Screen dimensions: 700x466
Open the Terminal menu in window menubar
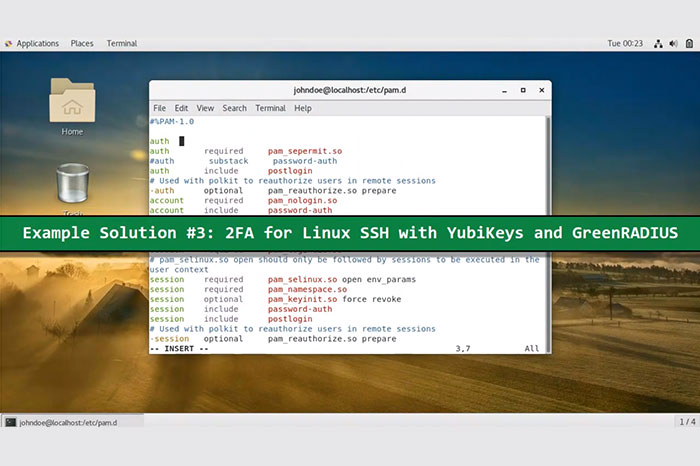pos(270,108)
